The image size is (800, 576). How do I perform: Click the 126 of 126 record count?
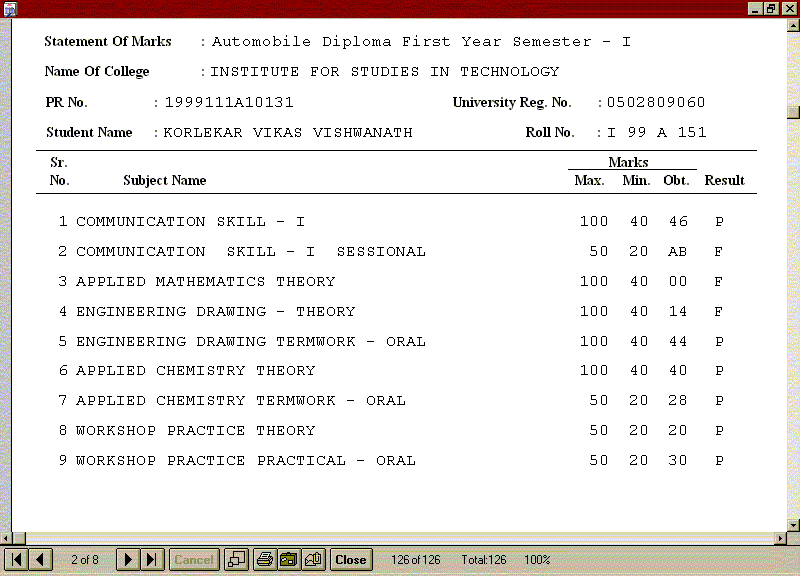(x=416, y=560)
